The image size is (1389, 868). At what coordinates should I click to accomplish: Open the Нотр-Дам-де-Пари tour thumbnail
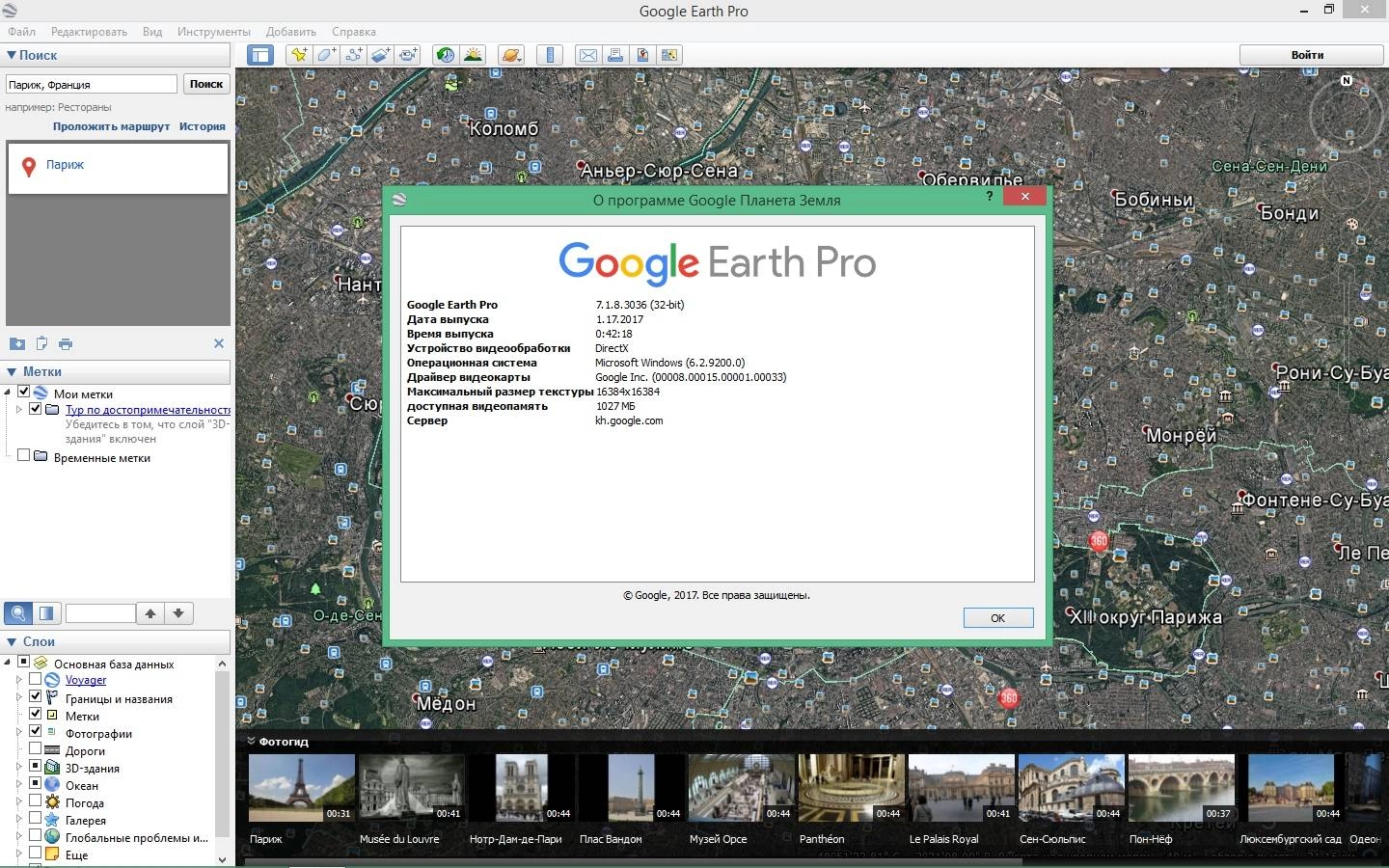521,788
